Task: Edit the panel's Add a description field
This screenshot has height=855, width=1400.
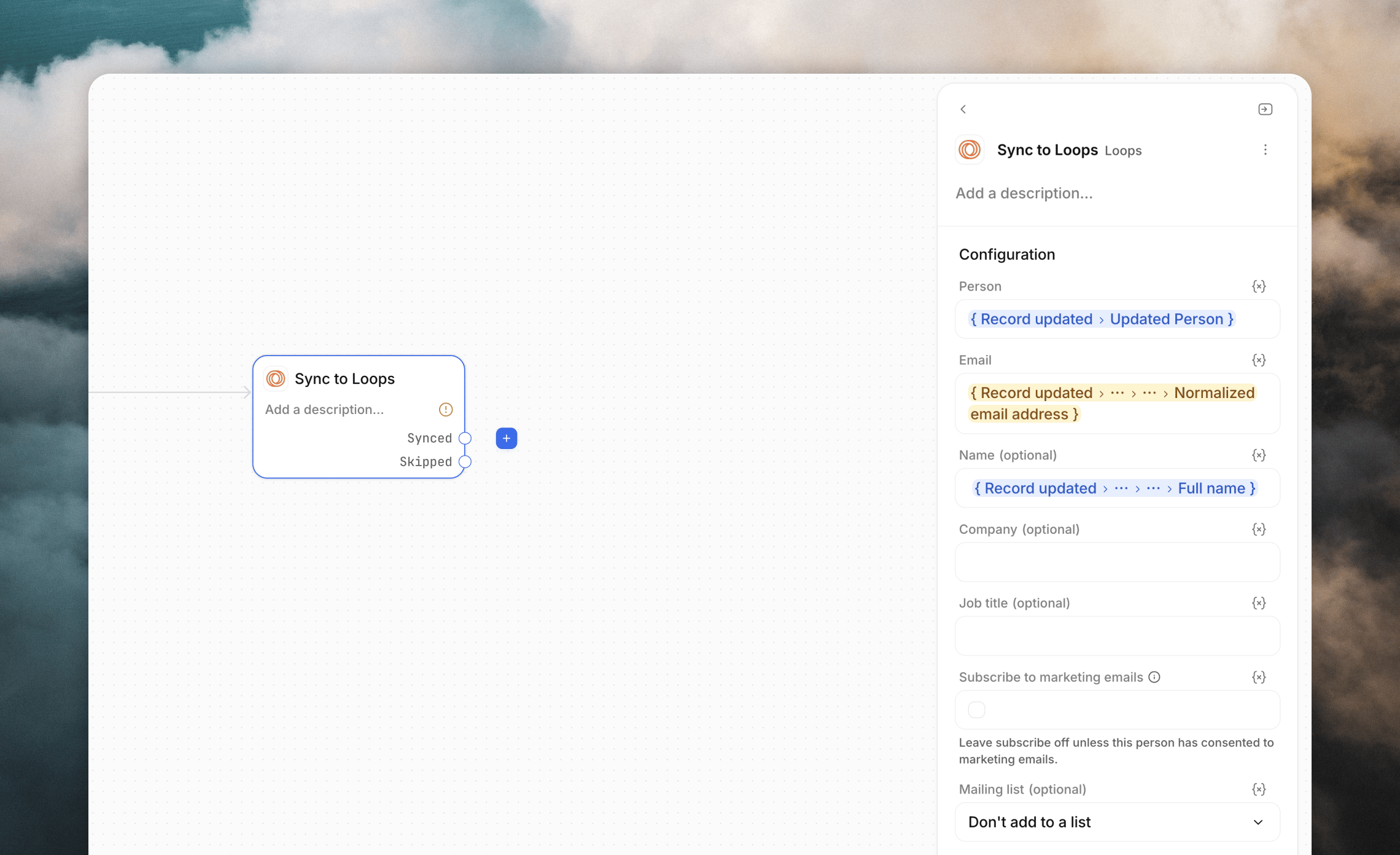Action: tap(1024, 193)
